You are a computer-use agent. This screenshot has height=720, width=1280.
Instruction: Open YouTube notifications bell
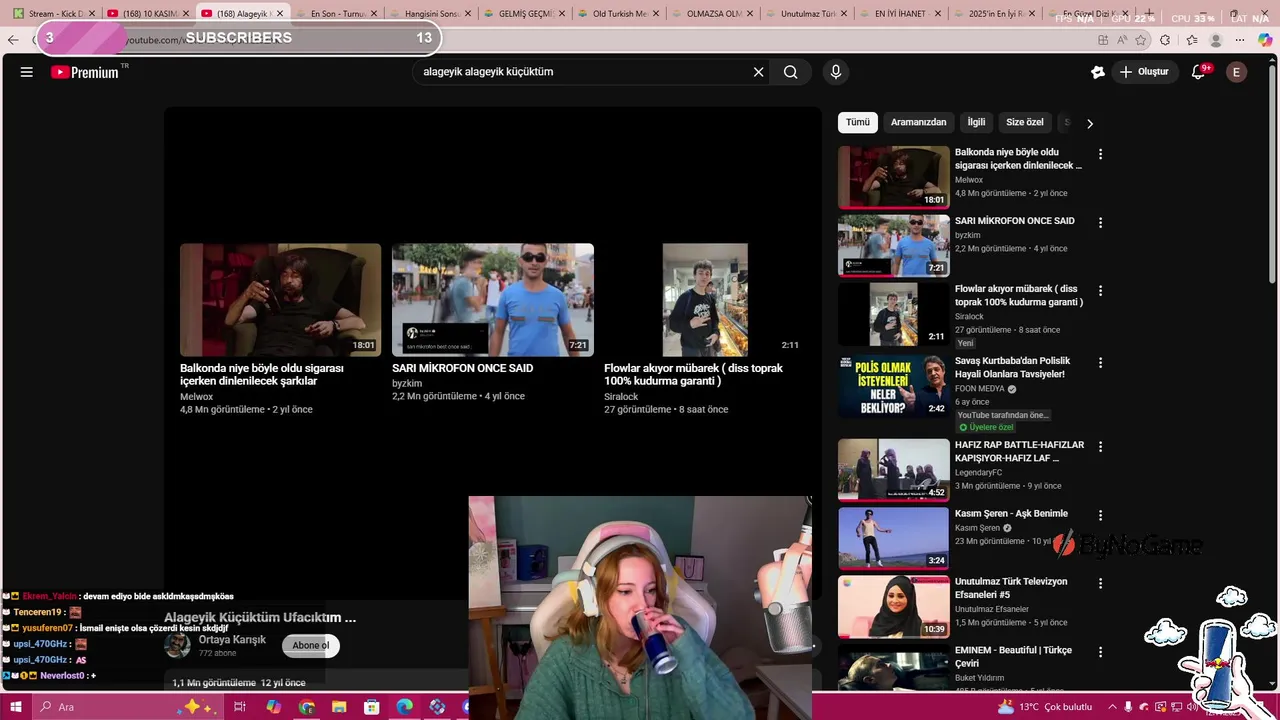[x=1198, y=72]
